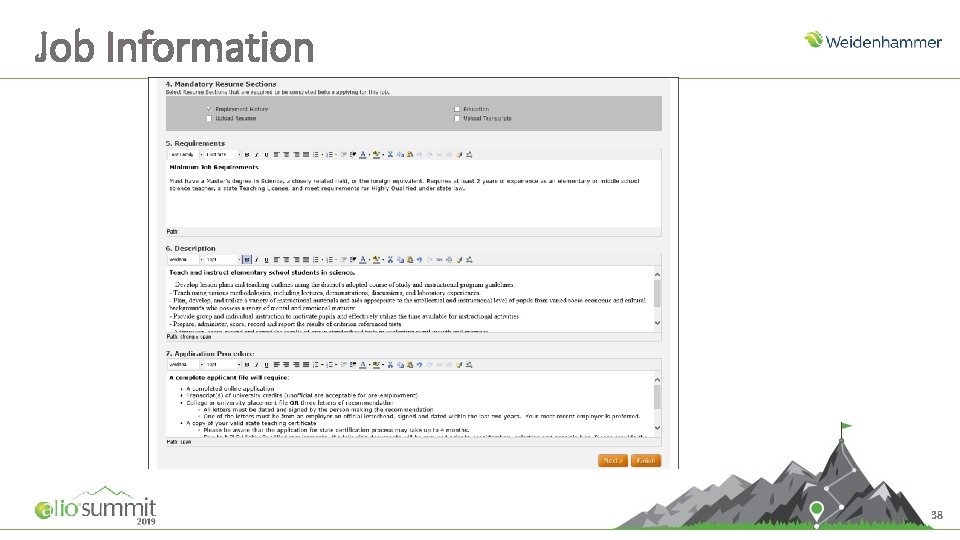Align left in Requirements editor toolbar
The height and width of the screenshot is (540, 960).
[x=276, y=155]
